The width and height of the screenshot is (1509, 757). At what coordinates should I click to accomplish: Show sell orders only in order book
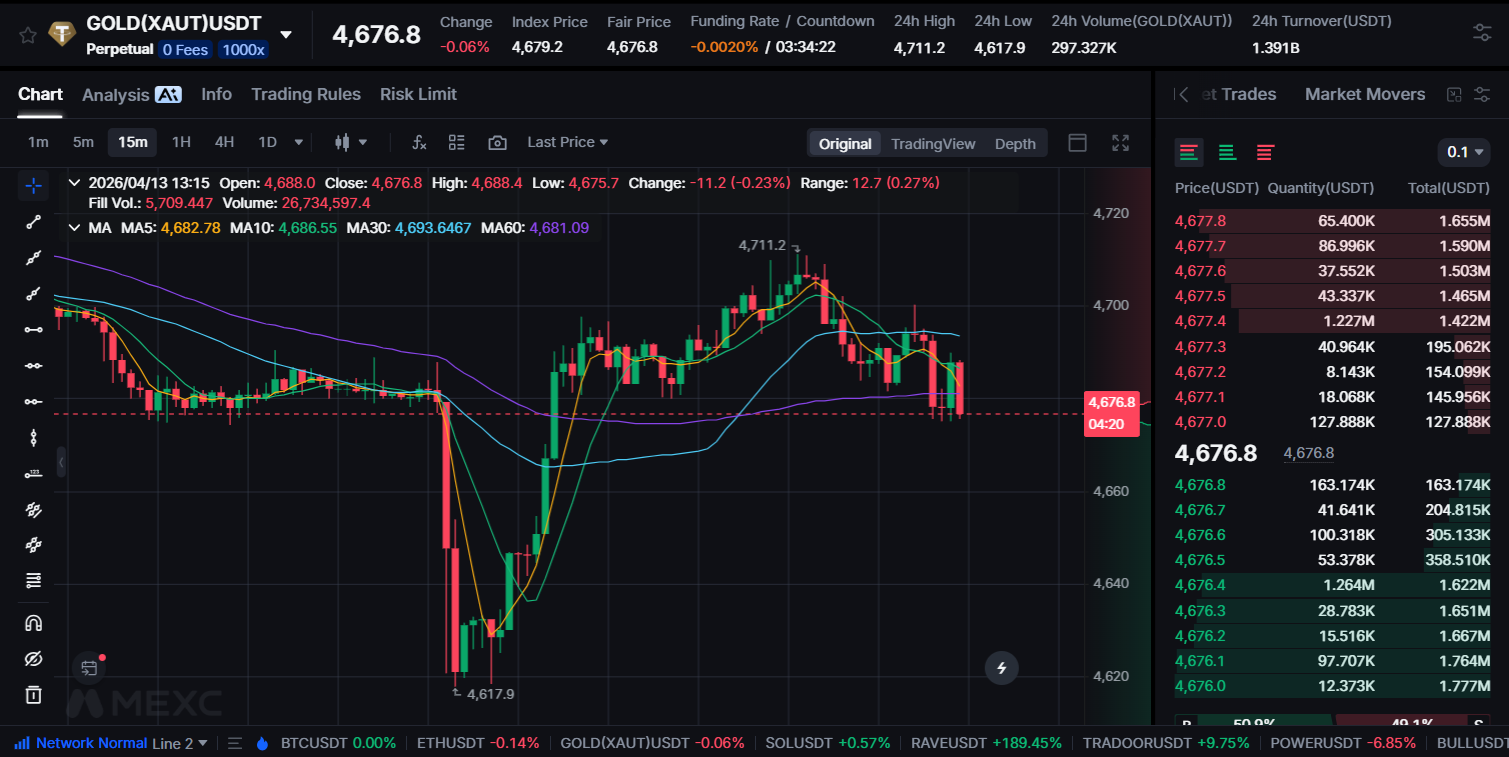1265,153
